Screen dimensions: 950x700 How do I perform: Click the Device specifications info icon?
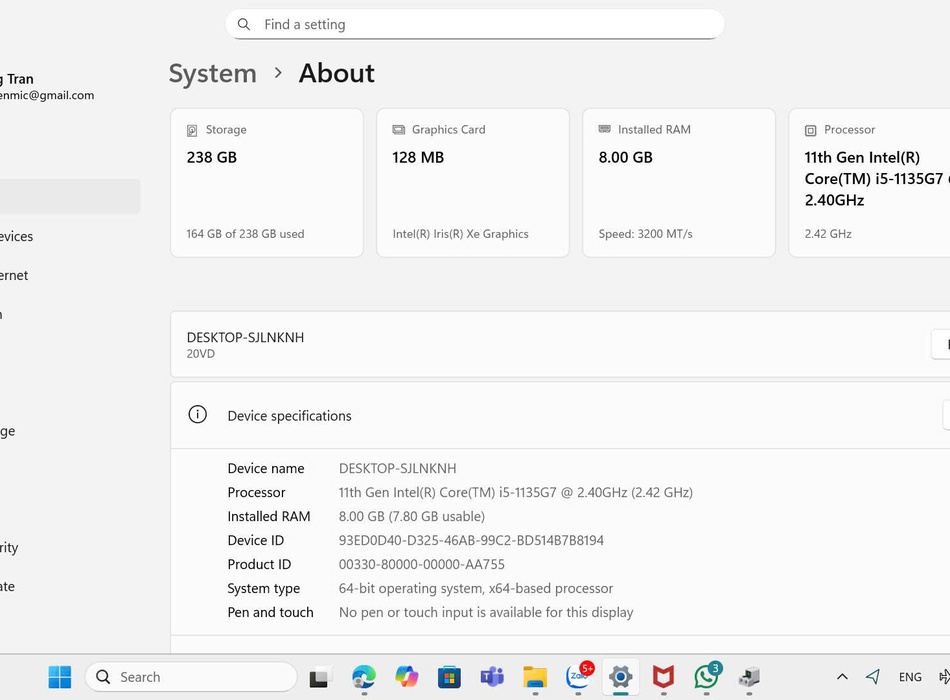click(x=198, y=415)
